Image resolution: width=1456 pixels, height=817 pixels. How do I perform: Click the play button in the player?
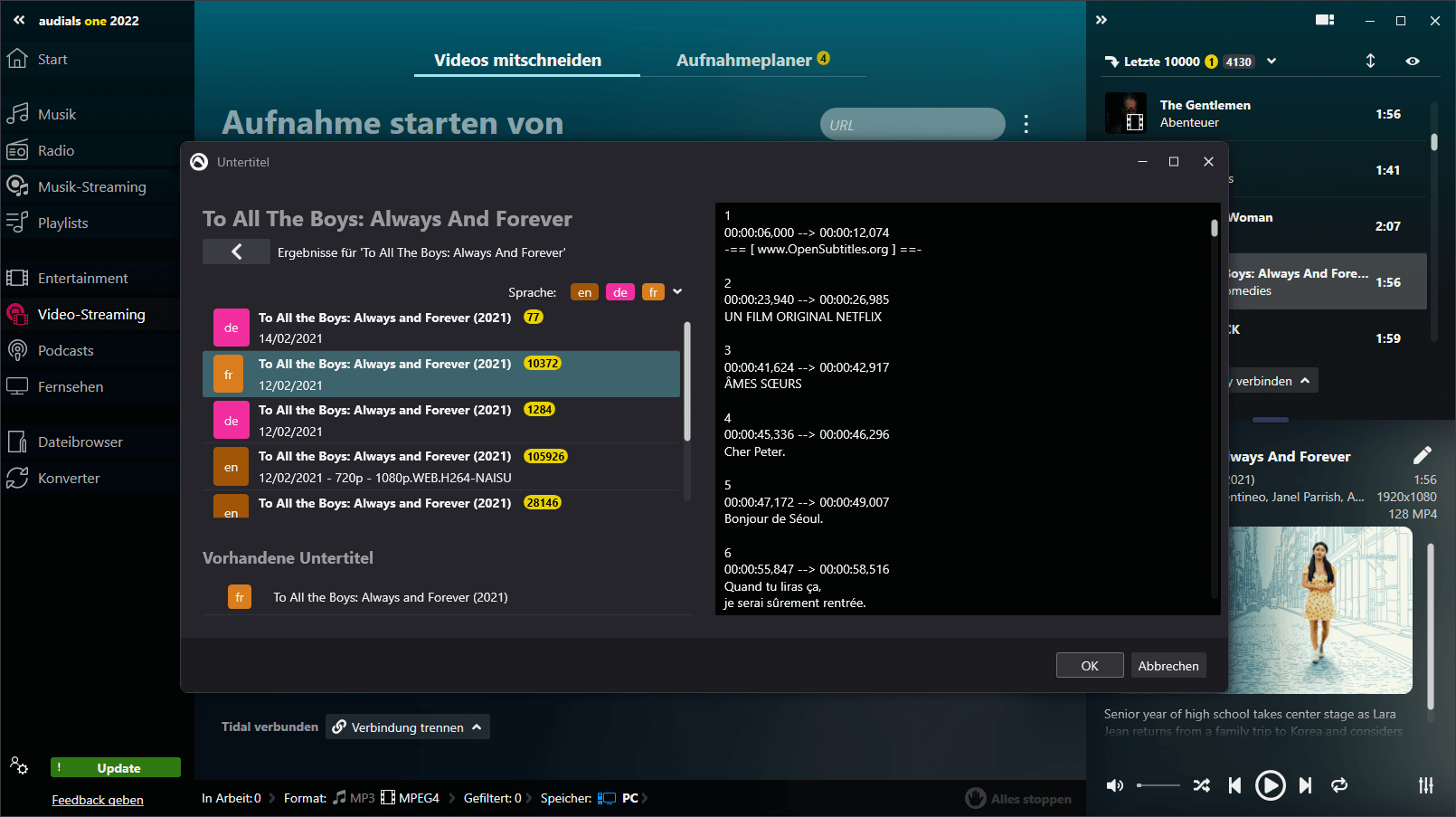click(x=1270, y=785)
